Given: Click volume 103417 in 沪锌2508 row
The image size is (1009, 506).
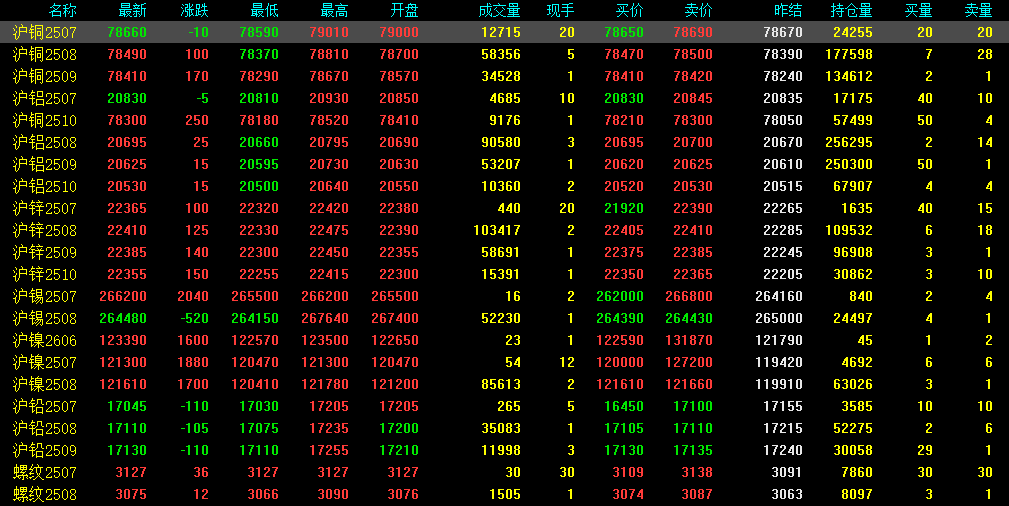Looking at the screenshot, I should tap(497, 230).
